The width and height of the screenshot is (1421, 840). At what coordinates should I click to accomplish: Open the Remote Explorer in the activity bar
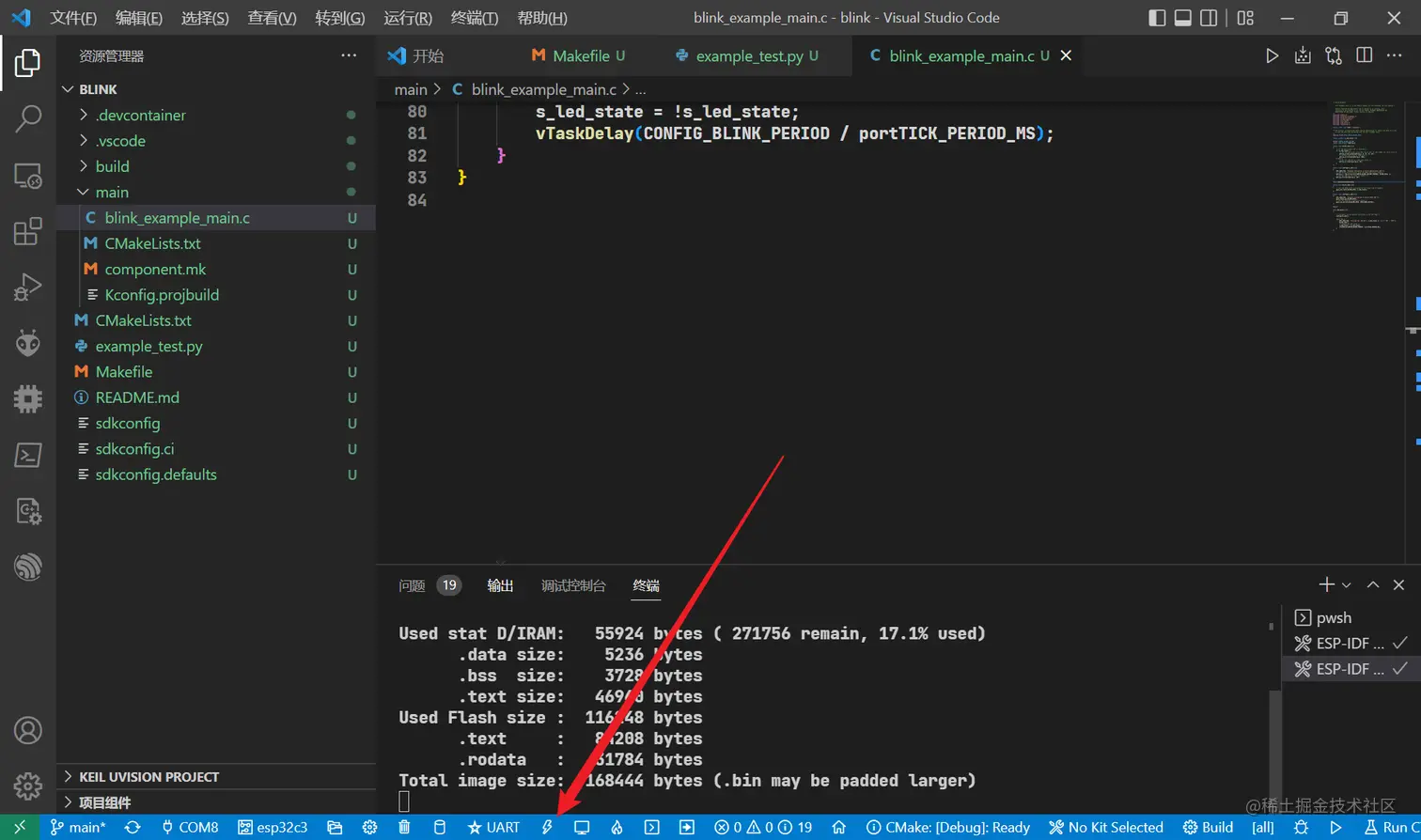[28, 176]
